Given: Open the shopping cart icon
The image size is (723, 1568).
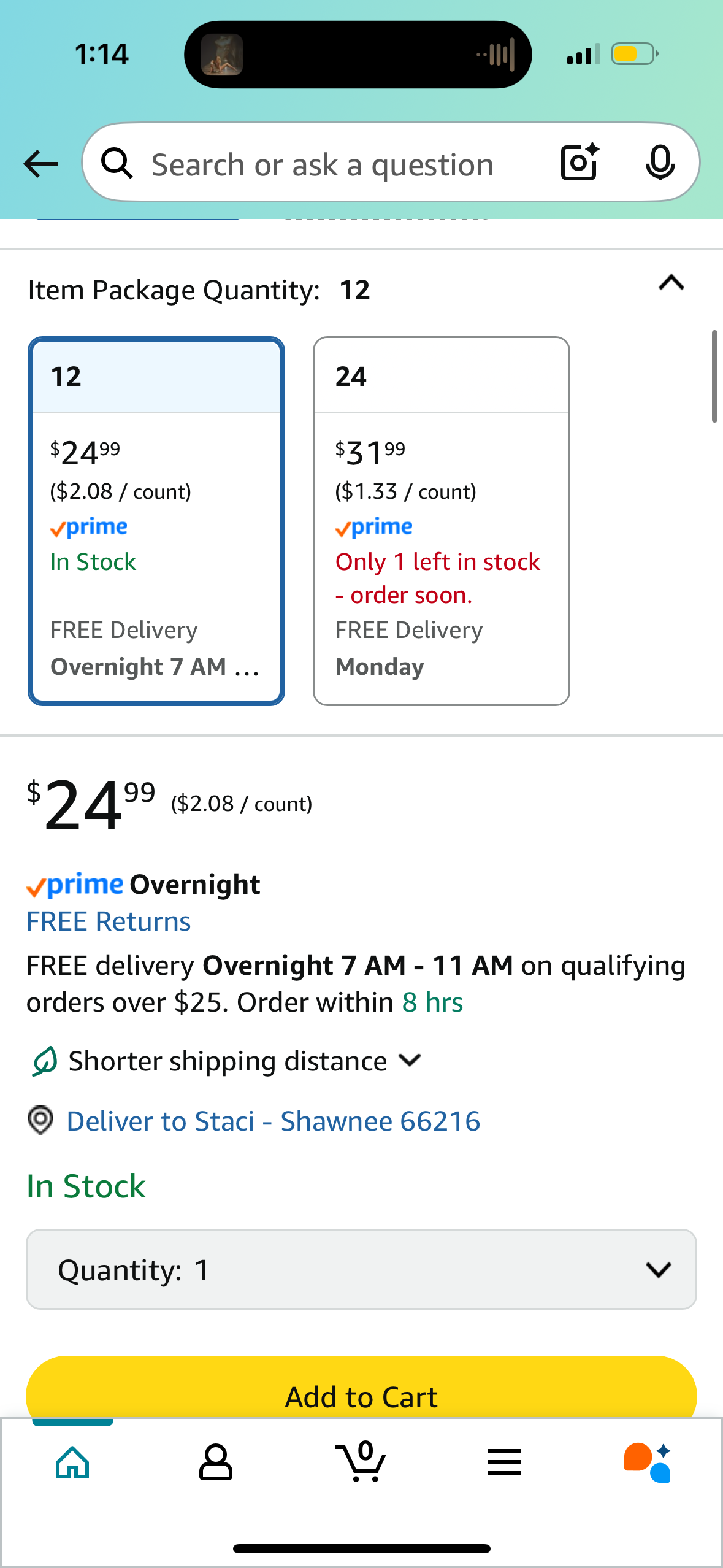Looking at the screenshot, I should click(x=361, y=1461).
